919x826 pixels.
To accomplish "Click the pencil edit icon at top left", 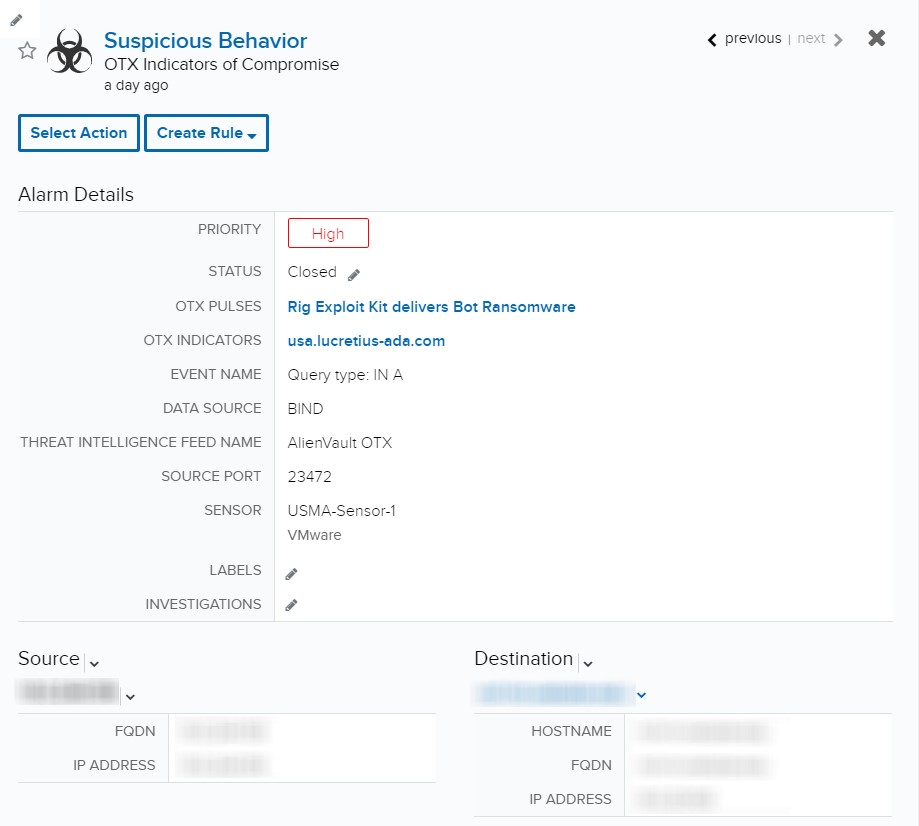I will coord(16,19).
